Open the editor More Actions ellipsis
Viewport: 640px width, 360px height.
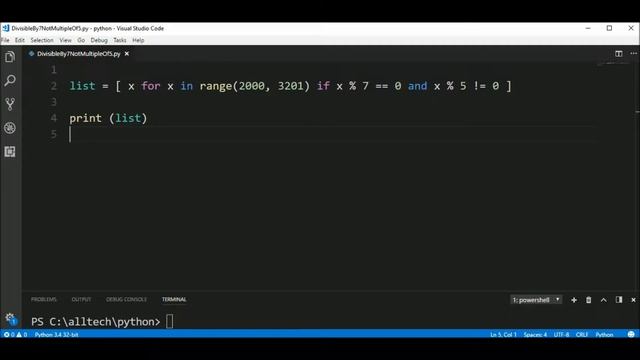pyautogui.click(x=633, y=53)
